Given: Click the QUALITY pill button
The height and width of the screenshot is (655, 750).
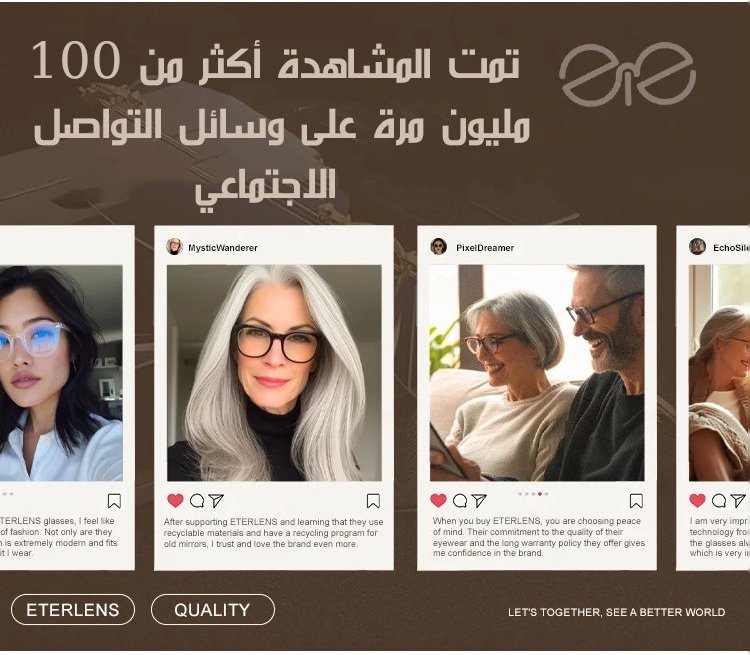Looking at the screenshot, I should [213, 610].
